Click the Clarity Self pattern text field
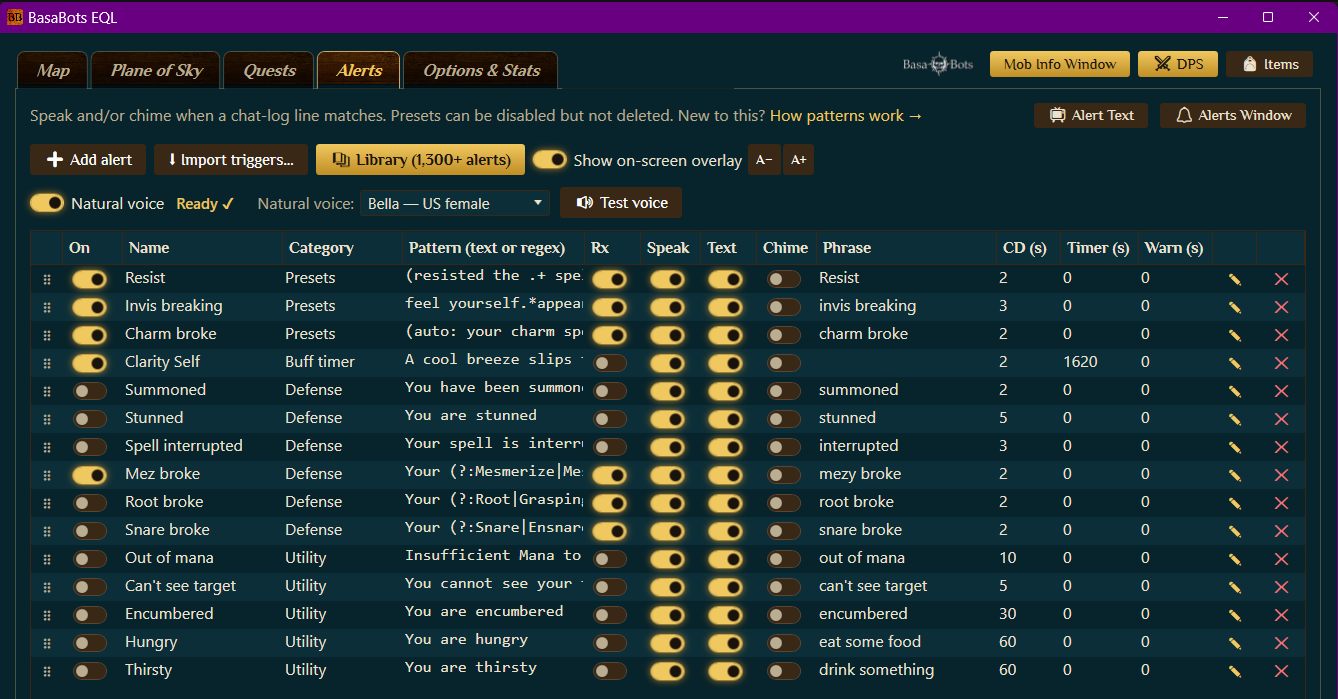Screen dimensions: 1338x699 tap(493, 360)
